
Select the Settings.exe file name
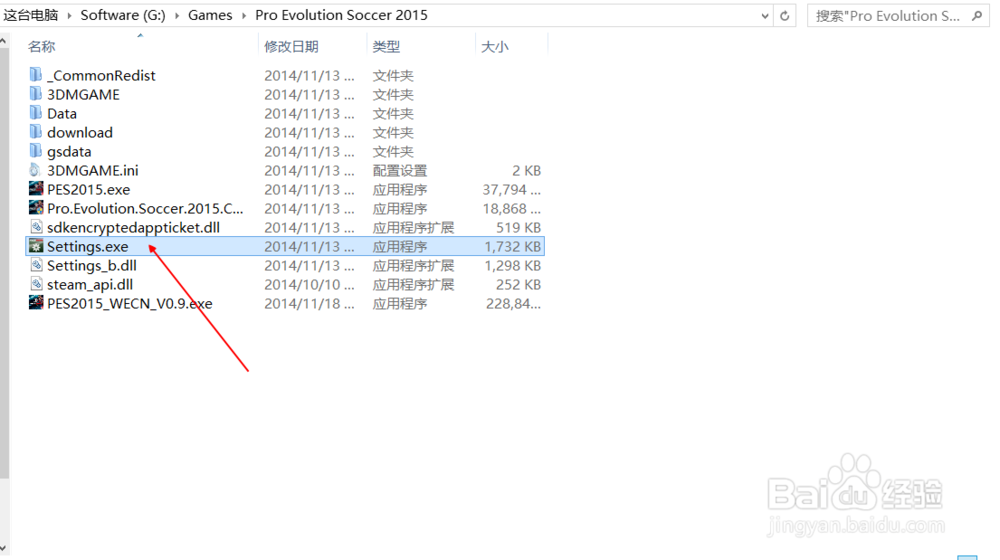87,246
